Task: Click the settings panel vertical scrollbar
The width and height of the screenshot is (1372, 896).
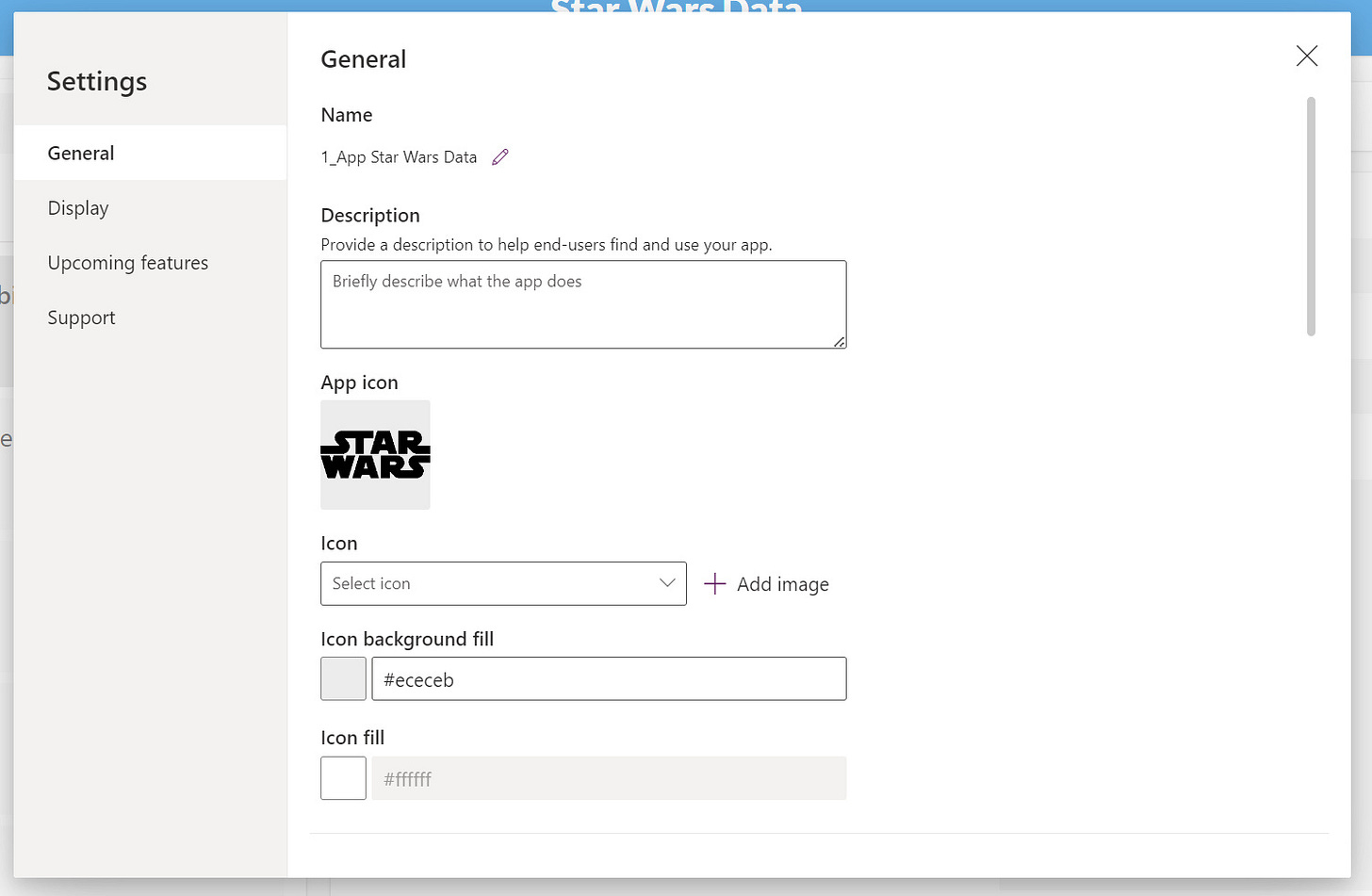Action: tap(1311, 216)
